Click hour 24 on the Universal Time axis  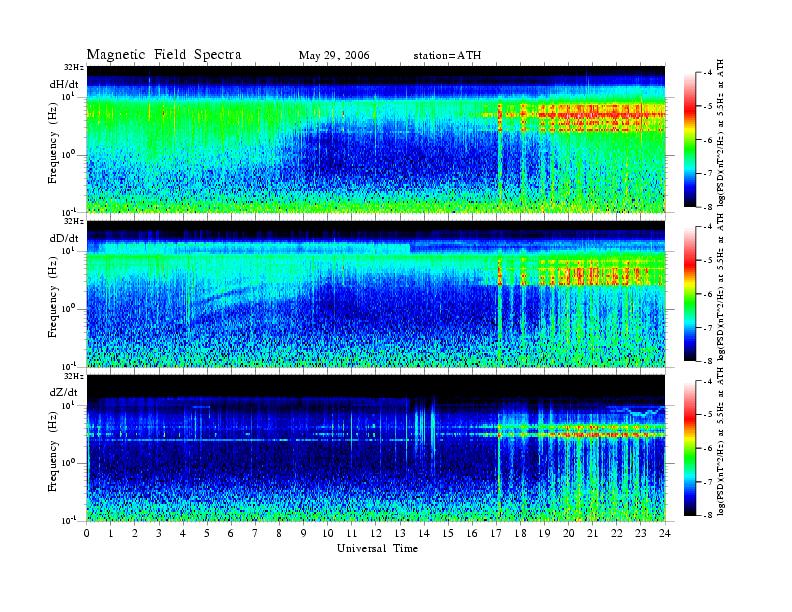(x=665, y=533)
